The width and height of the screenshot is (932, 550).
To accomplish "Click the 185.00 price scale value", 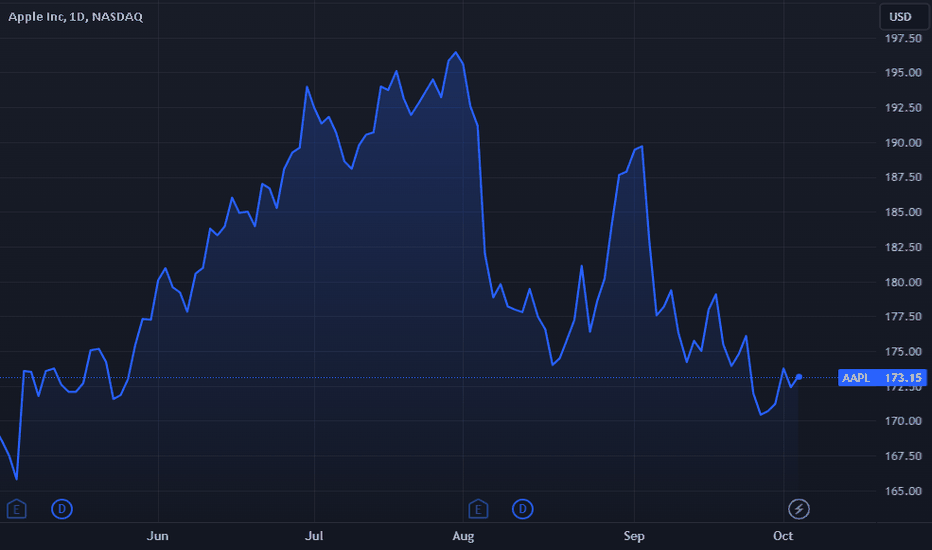I will coord(903,212).
